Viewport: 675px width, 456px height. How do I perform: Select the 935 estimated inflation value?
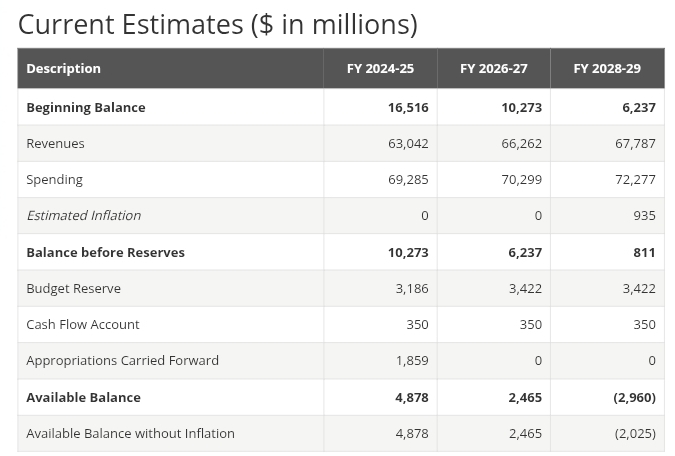(644, 216)
